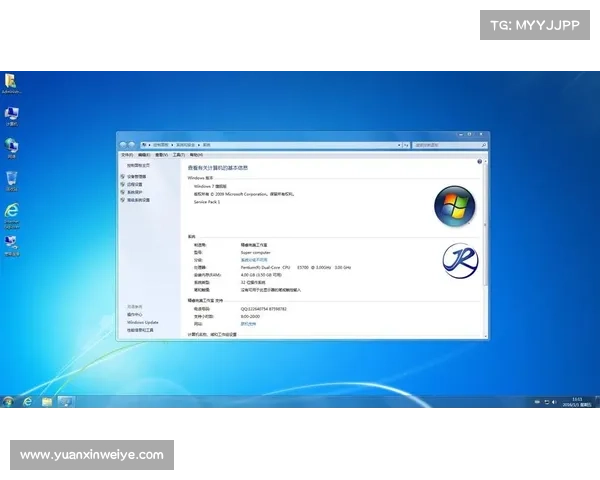Screen dimensions: 600x480
Task: Open Windows Explorer from the taskbar
Action: point(47,401)
